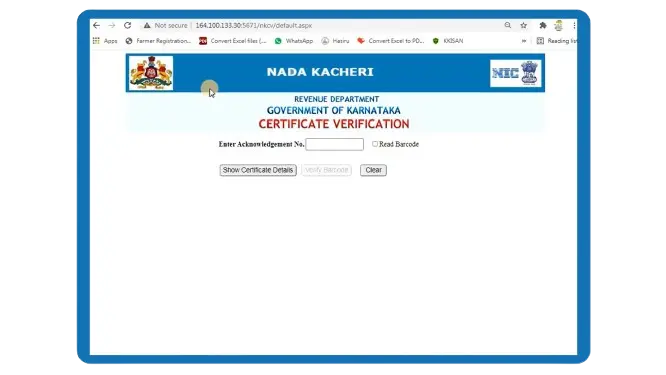Viewport: 666px width, 375px height.
Task: Click the browser forward arrow
Action: (x=112, y=25)
